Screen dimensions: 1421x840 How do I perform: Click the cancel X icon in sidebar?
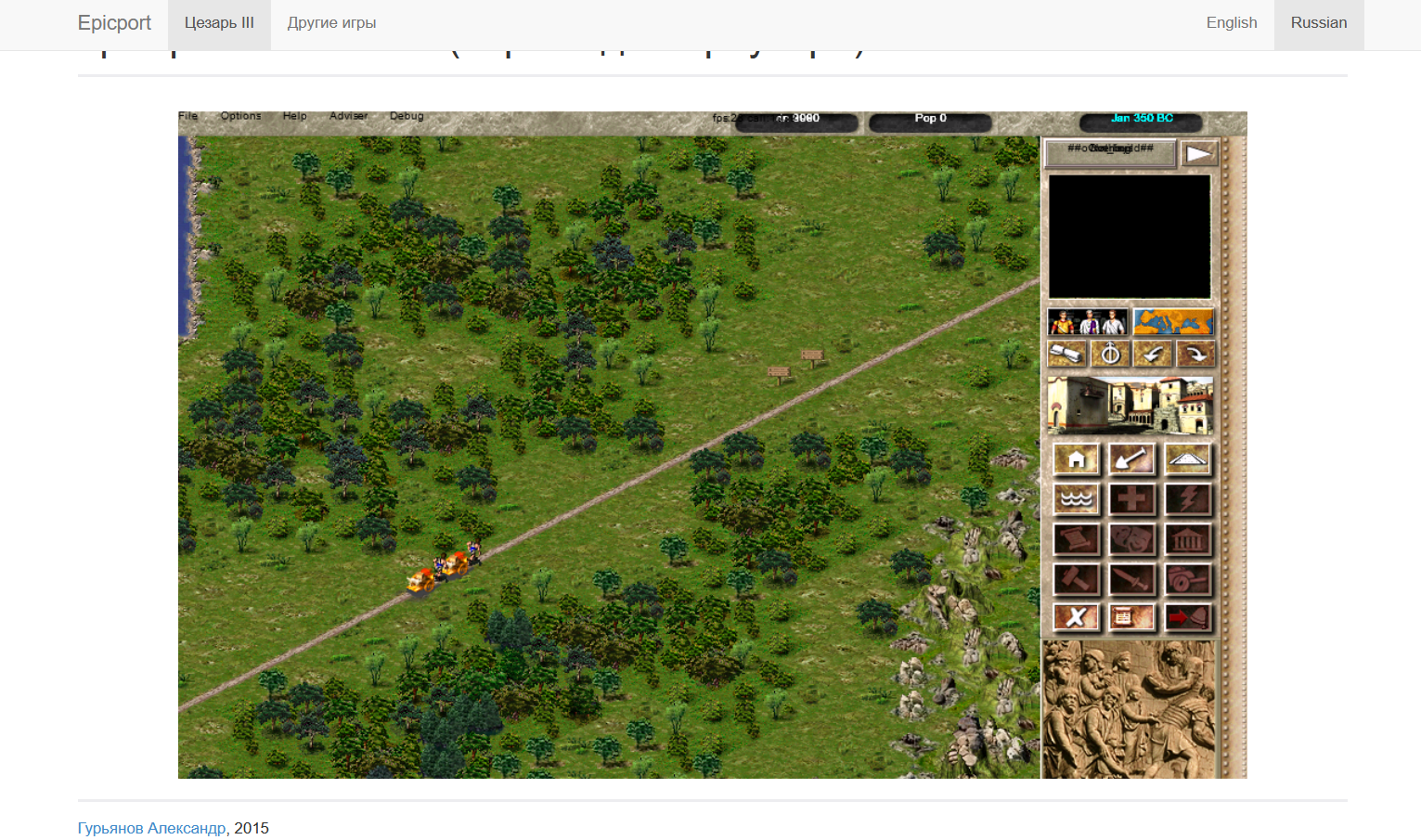click(1077, 617)
